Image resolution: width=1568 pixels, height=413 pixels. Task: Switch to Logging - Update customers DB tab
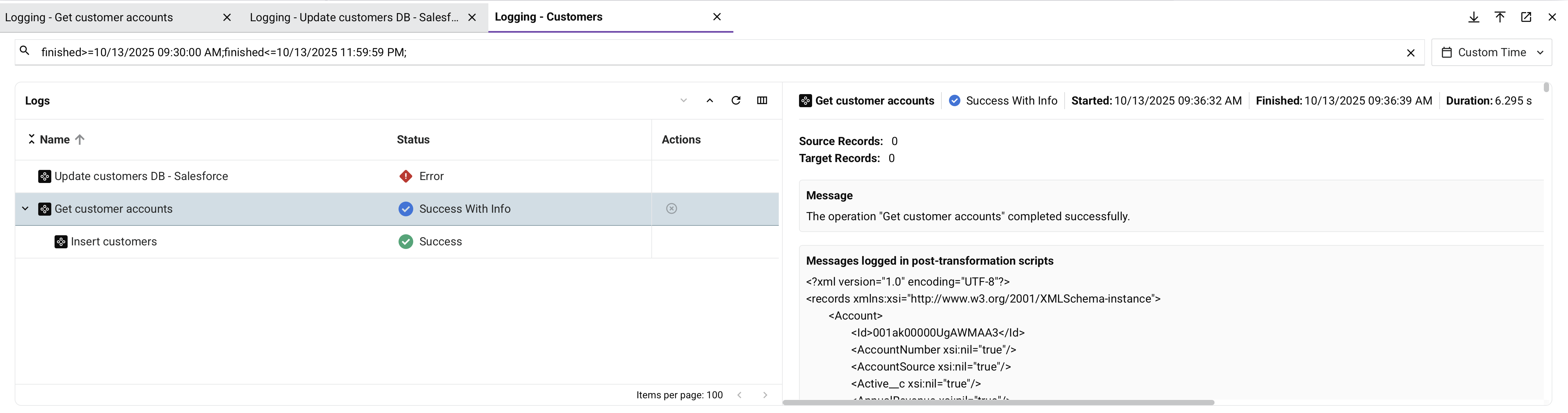(x=354, y=18)
